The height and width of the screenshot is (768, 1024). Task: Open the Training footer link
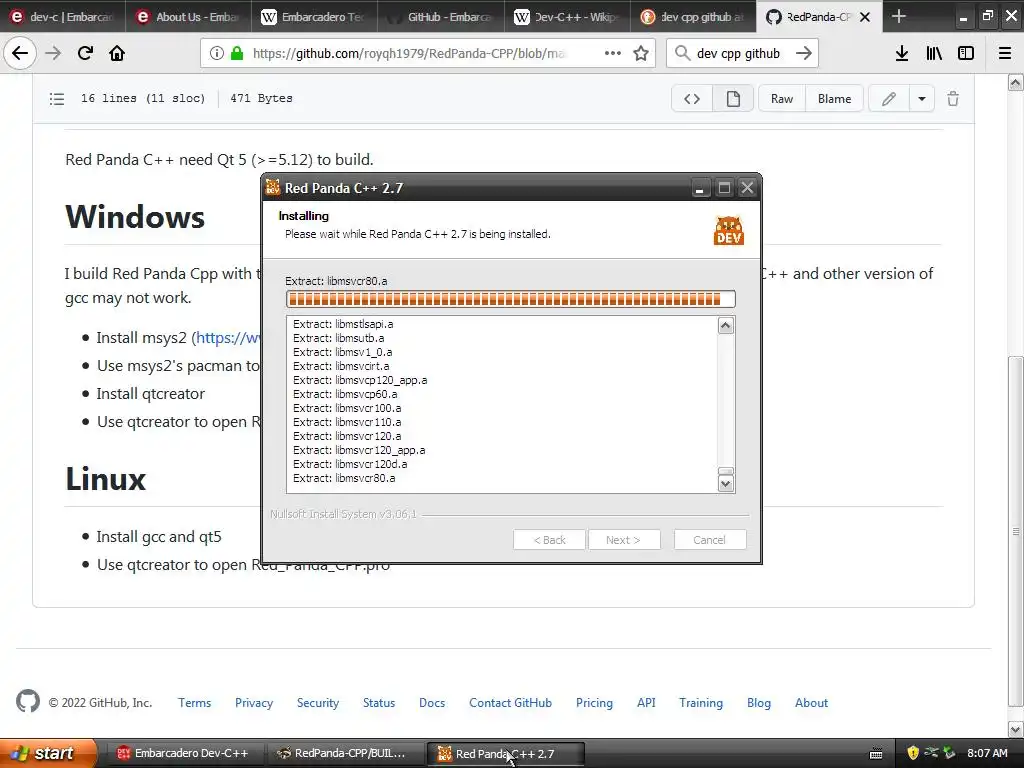pos(701,703)
